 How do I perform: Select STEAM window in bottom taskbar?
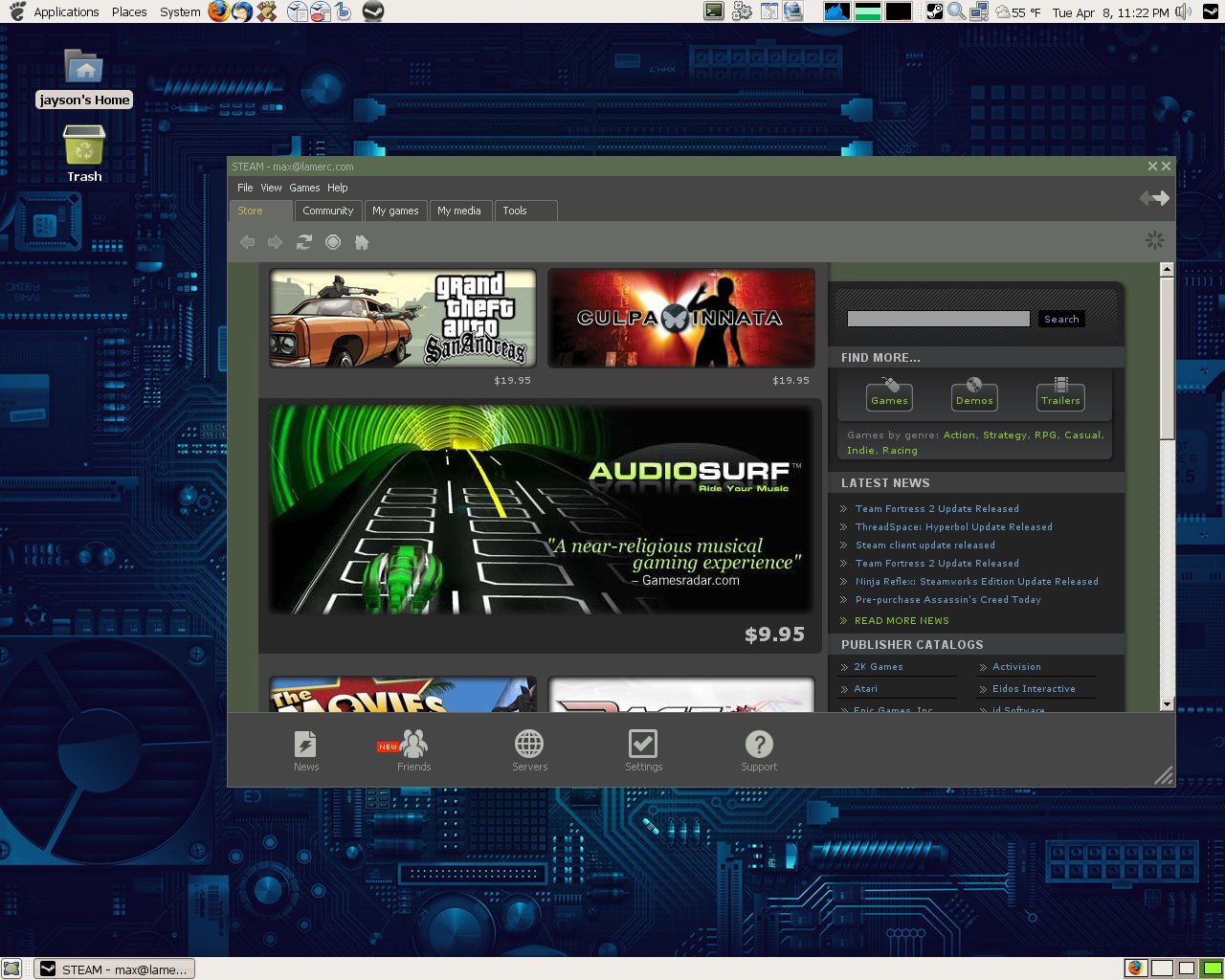coord(115,969)
